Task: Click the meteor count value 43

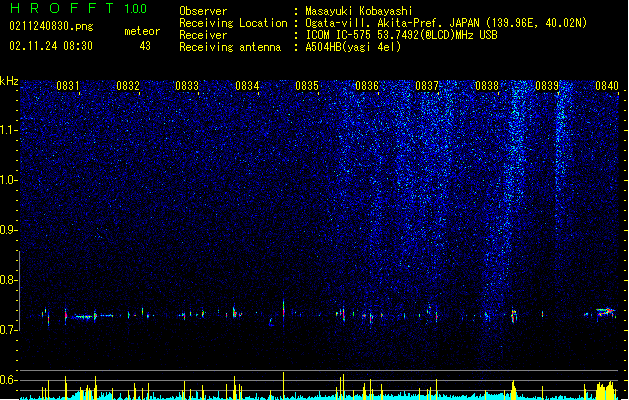Action: (x=145, y=46)
